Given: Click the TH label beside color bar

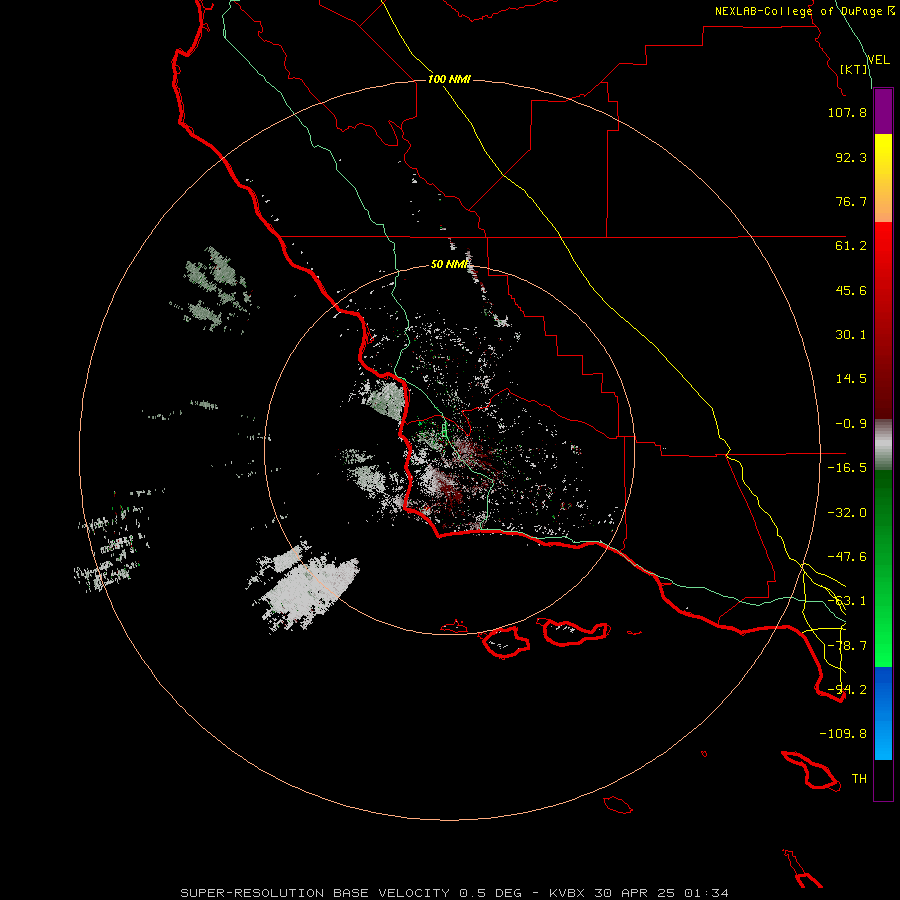Looking at the screenshot, I should click(x=859, y=779).
